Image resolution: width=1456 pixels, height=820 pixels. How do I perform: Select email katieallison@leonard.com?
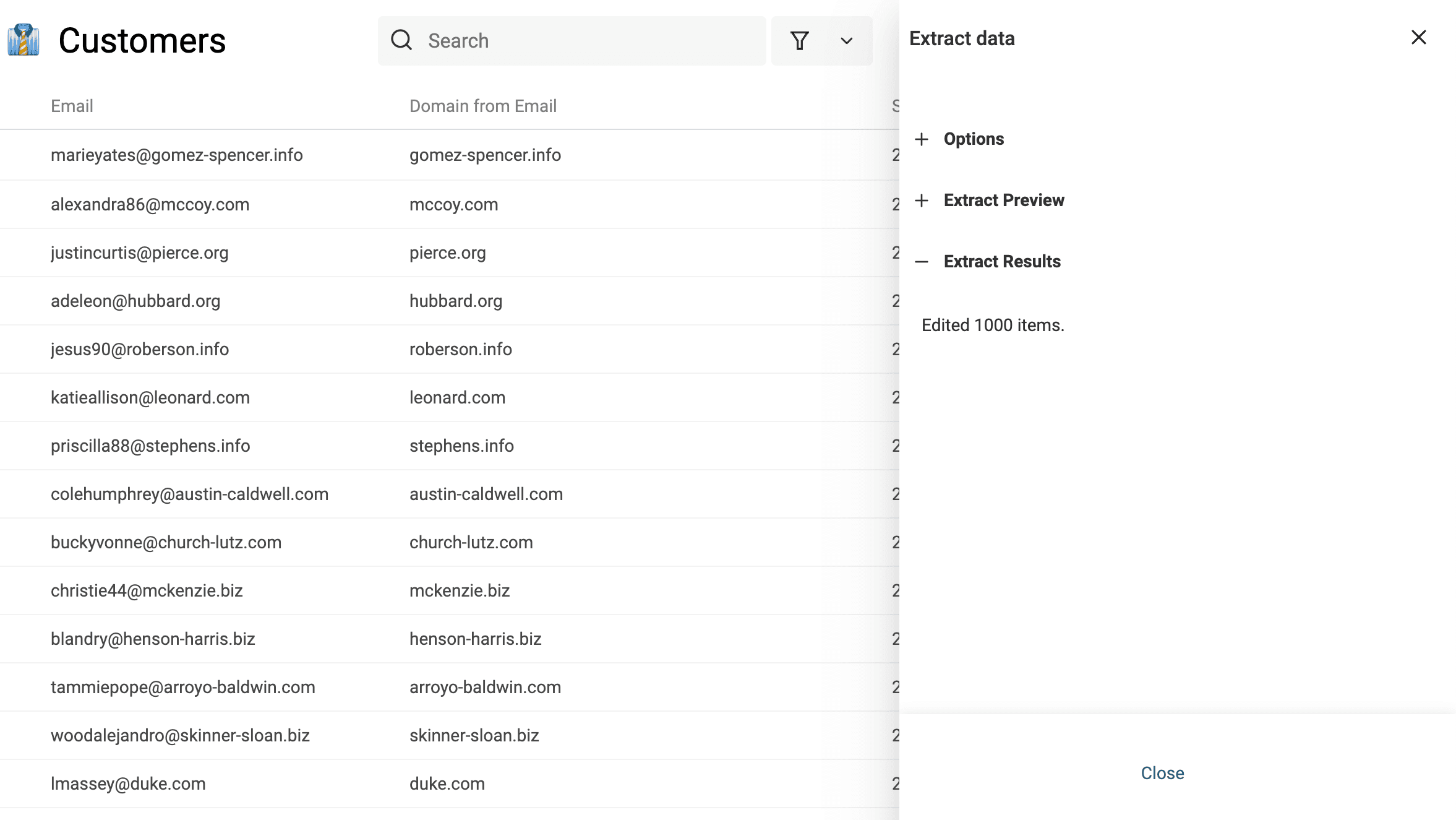coord(150,397)
